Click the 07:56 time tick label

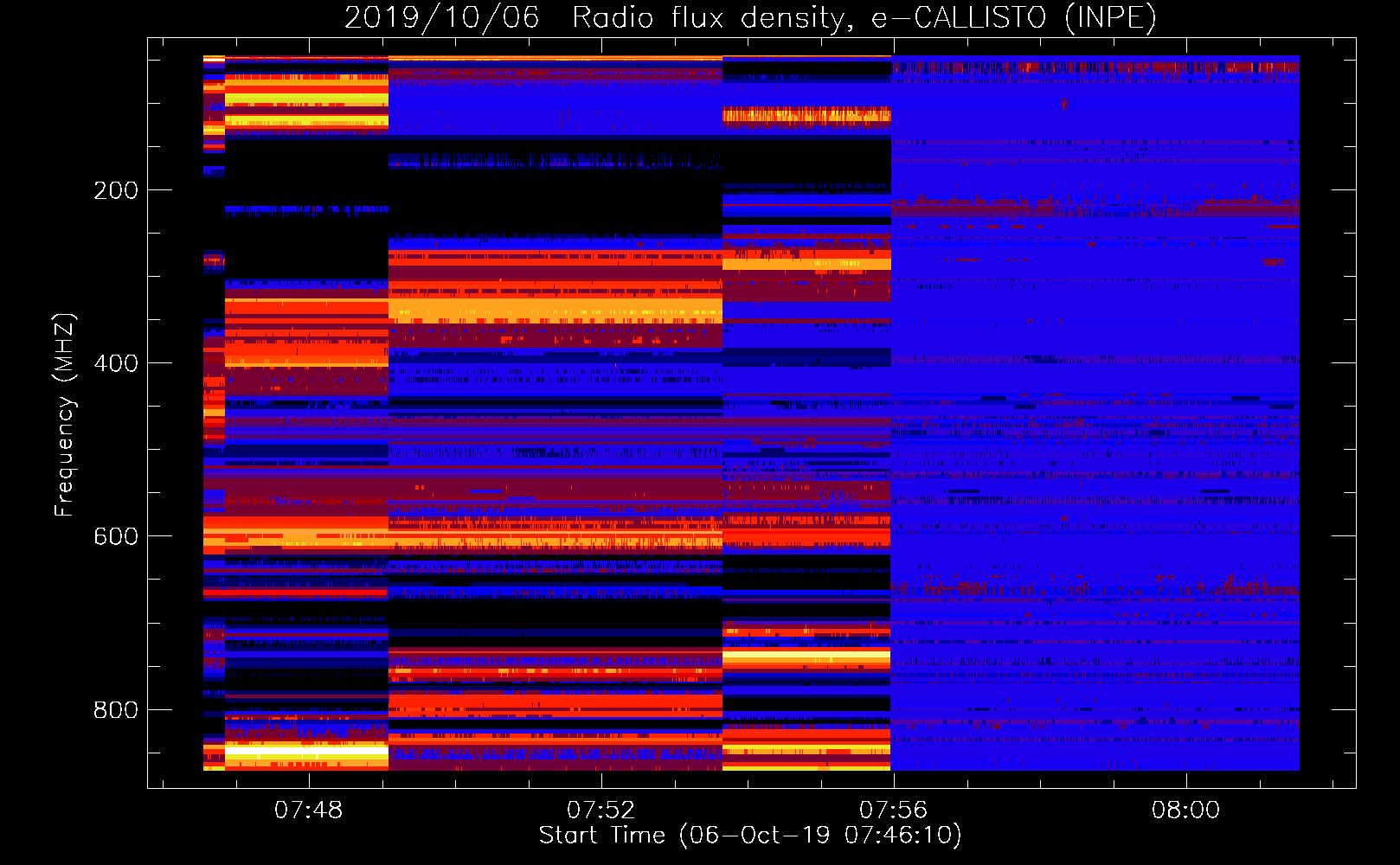pos(893,810)
